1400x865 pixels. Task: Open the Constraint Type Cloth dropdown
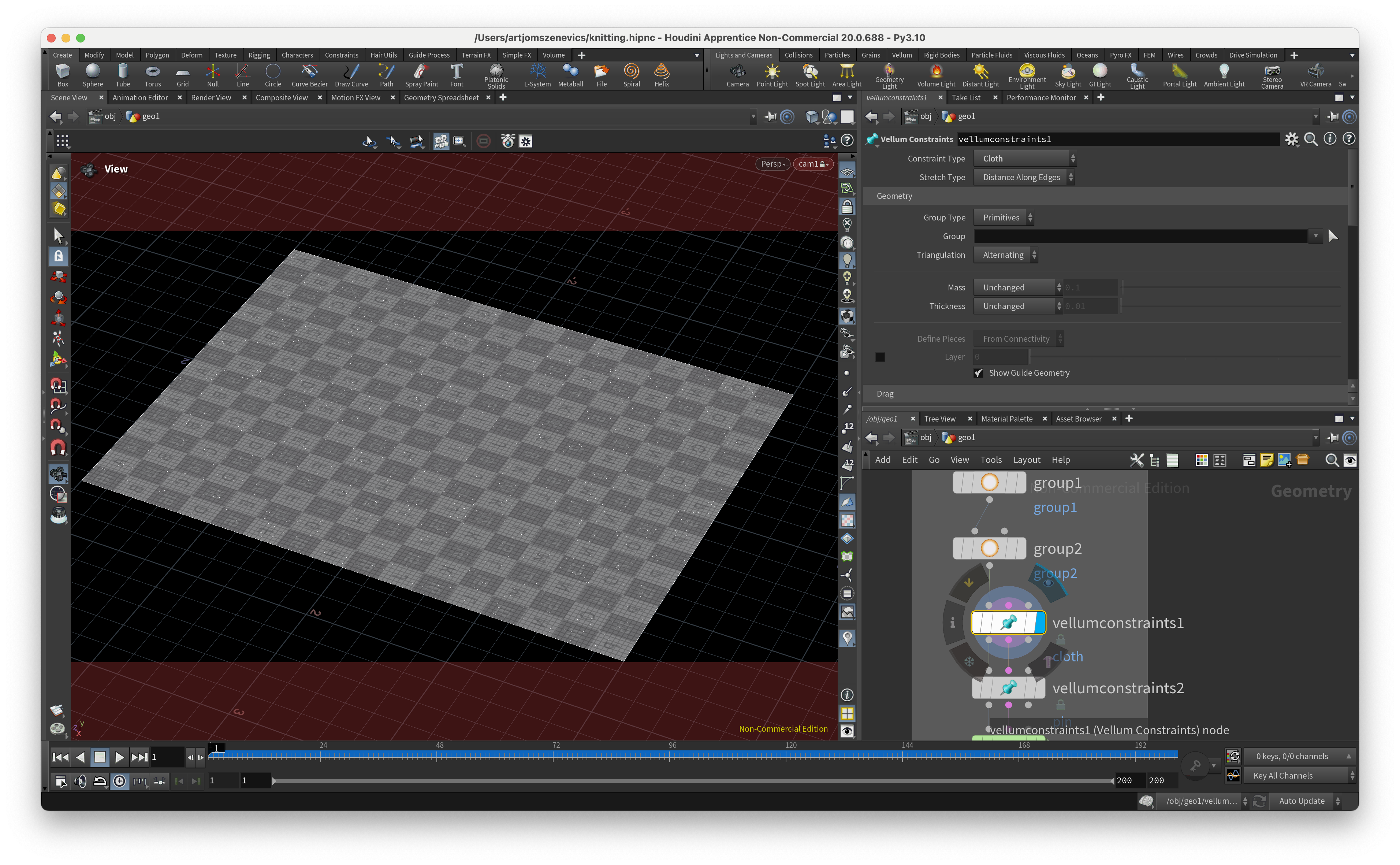click(x=1024, y=159)
